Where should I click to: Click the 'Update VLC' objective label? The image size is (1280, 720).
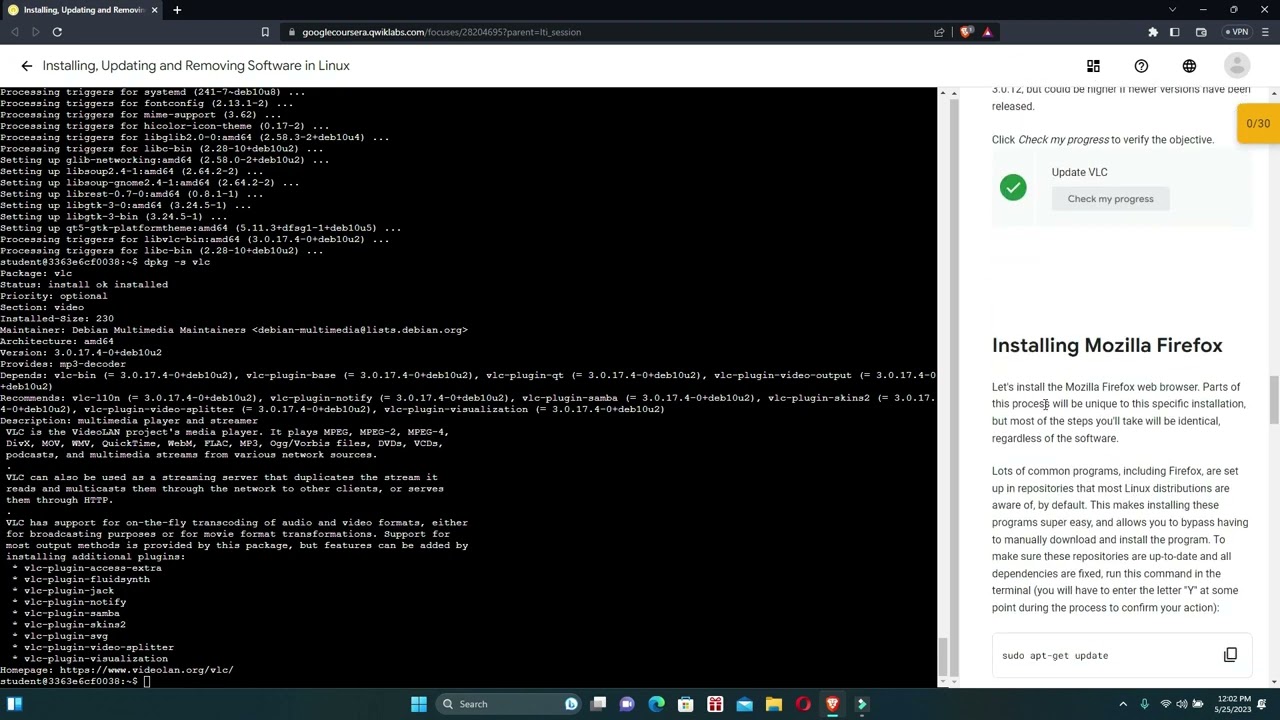(1079, 172)
